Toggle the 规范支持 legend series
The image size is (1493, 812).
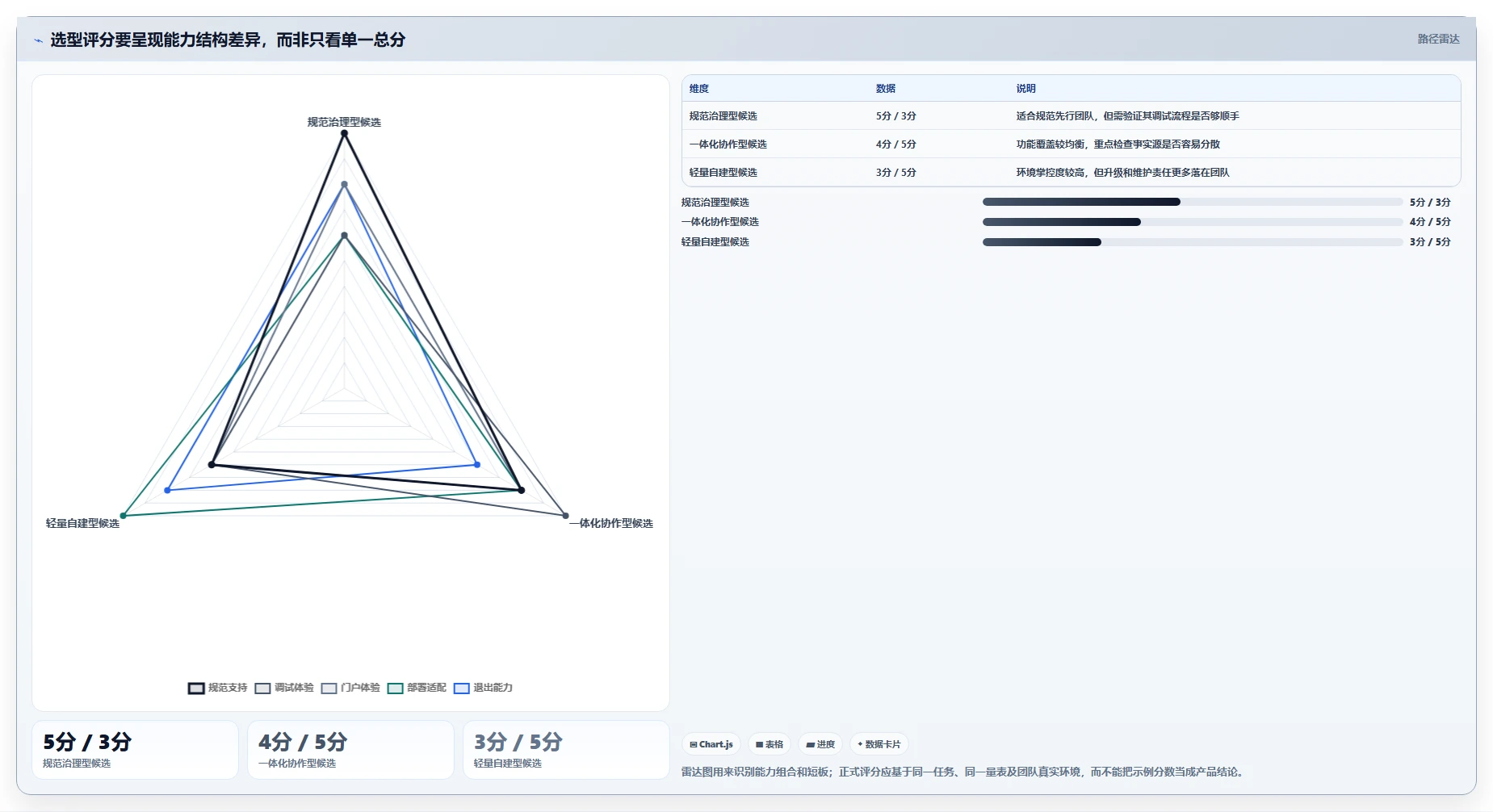coord(218,688)
